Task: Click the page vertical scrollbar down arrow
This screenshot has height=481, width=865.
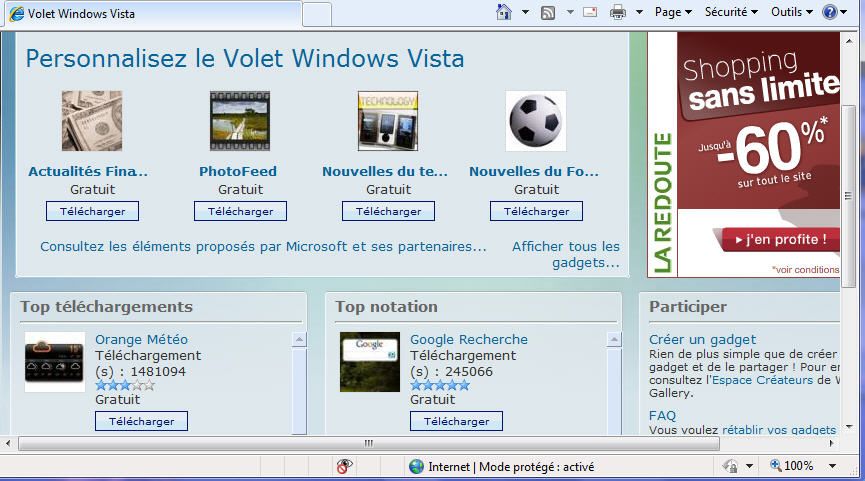Action: [848, 427]
